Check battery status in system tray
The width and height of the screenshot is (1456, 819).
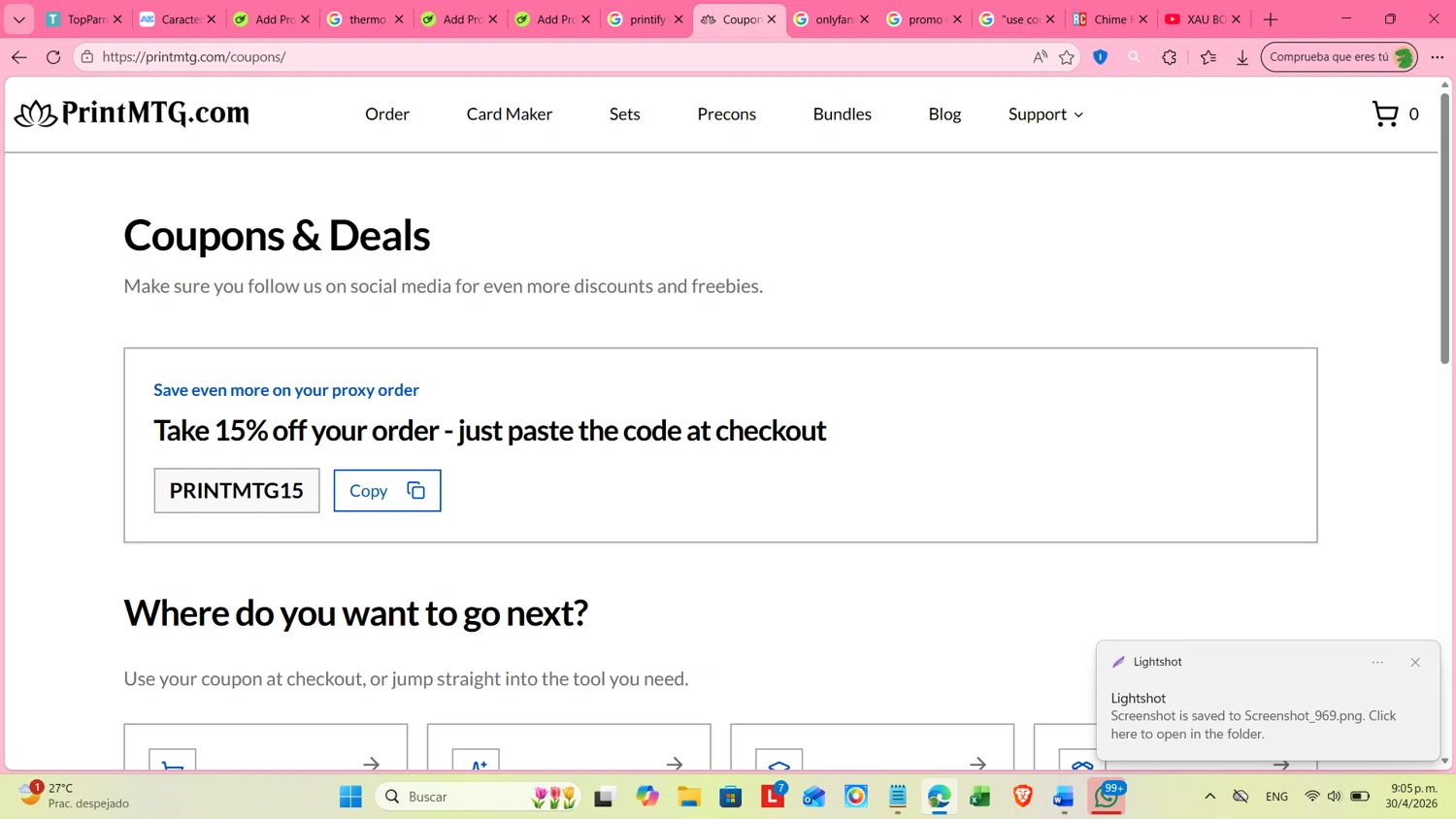click(1360, 797)
